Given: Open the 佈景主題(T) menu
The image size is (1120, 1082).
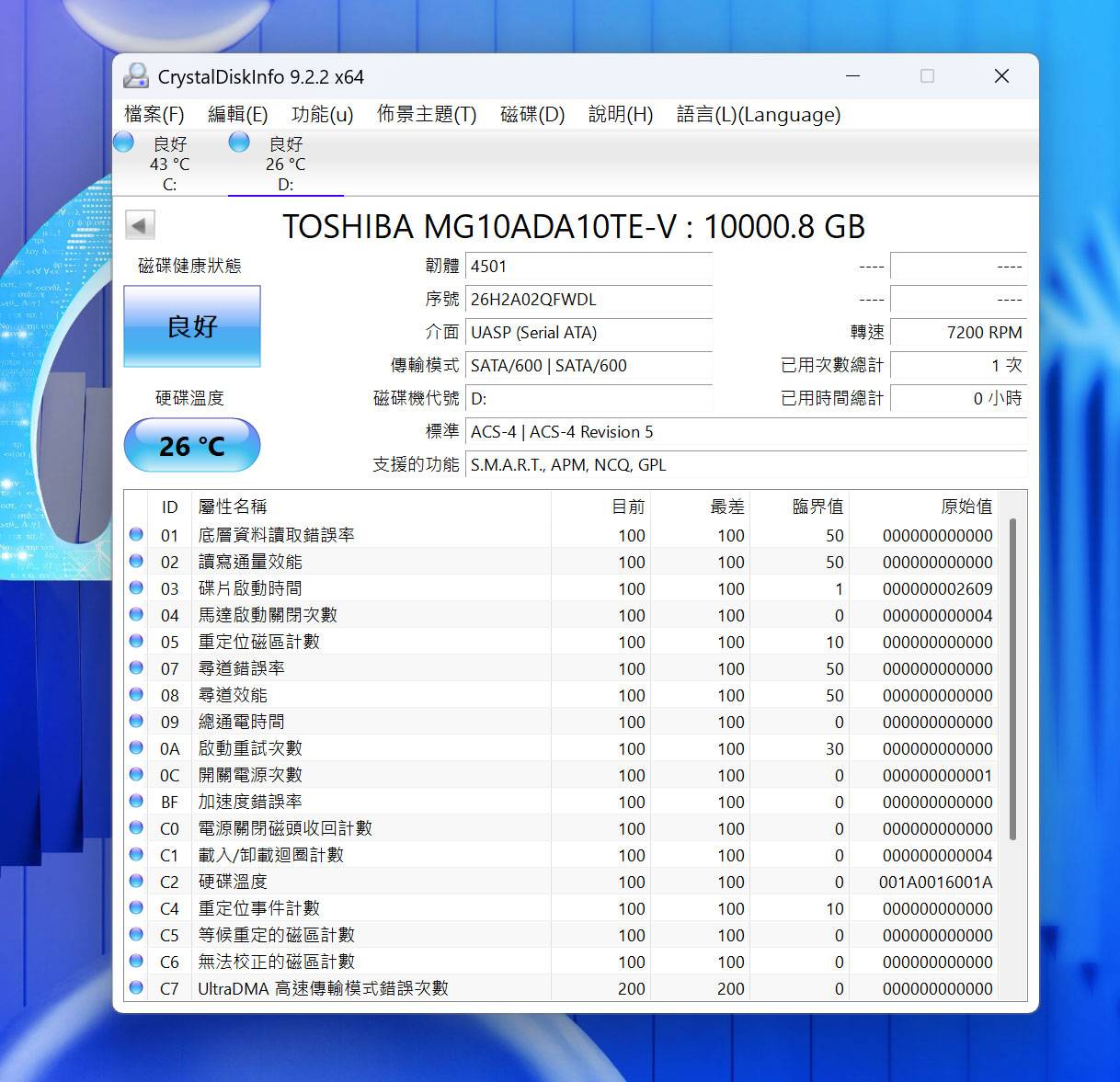Looking at the screenshot, I should [427, 114].
